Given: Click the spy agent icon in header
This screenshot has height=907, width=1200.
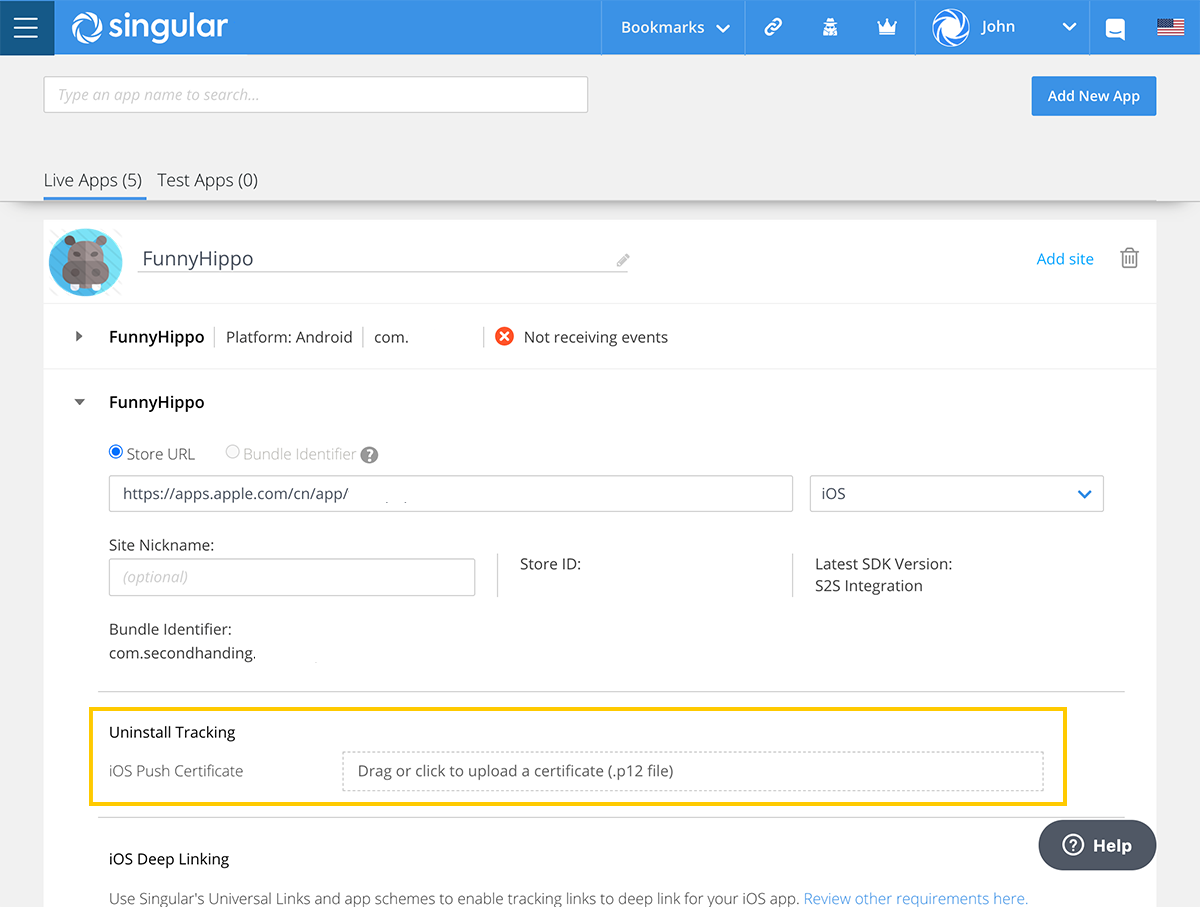Looking at the screenshot, I should tap(830, 27).
